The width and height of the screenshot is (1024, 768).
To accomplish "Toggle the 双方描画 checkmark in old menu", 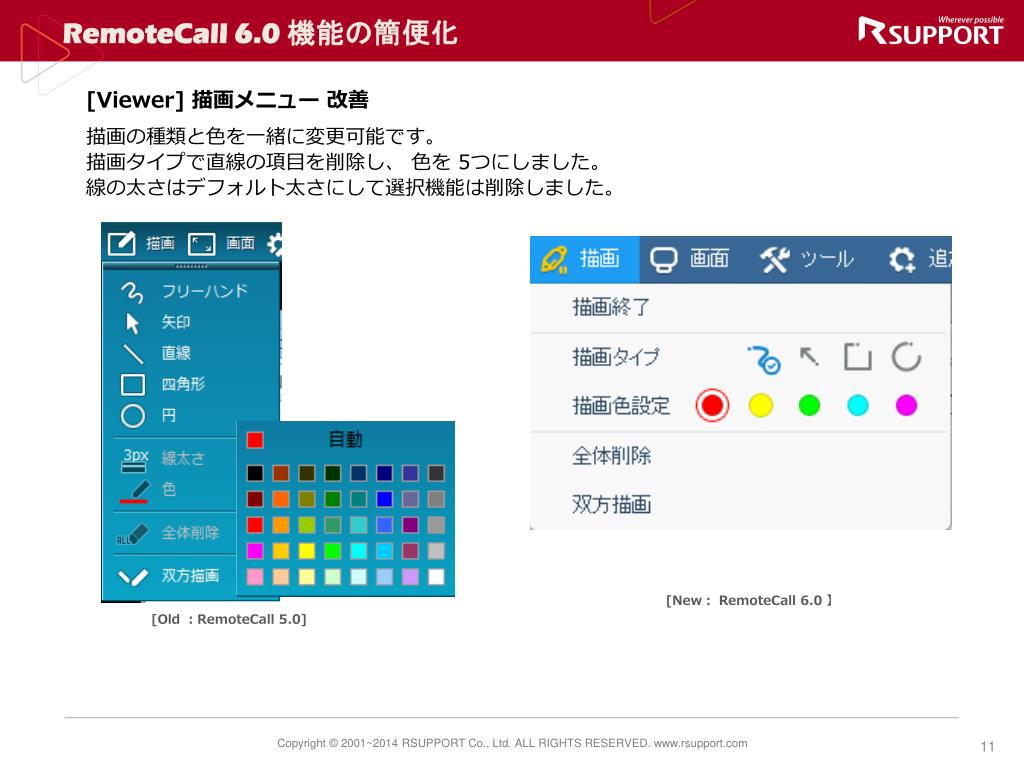I will click(133, 577).
